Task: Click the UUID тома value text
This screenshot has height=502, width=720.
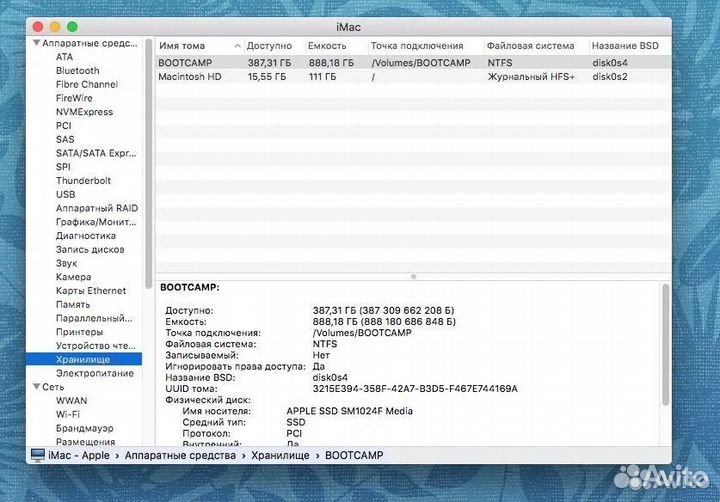Action: (415, 389)
